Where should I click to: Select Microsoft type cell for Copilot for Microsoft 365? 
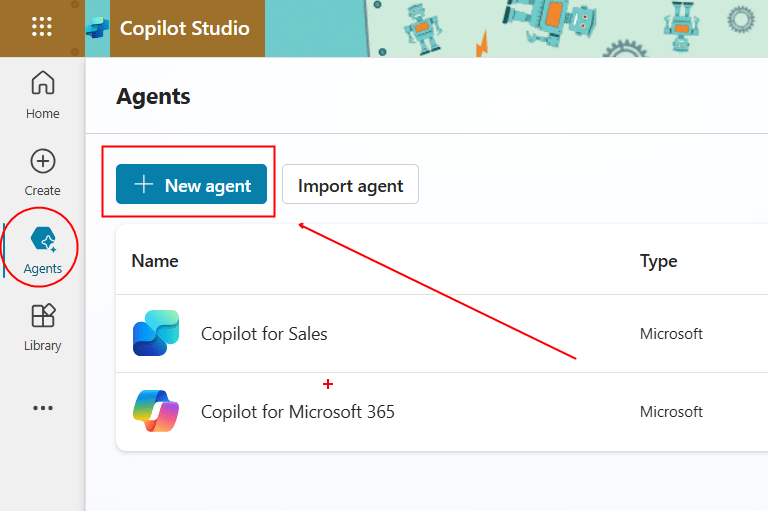tap(671, 412)
